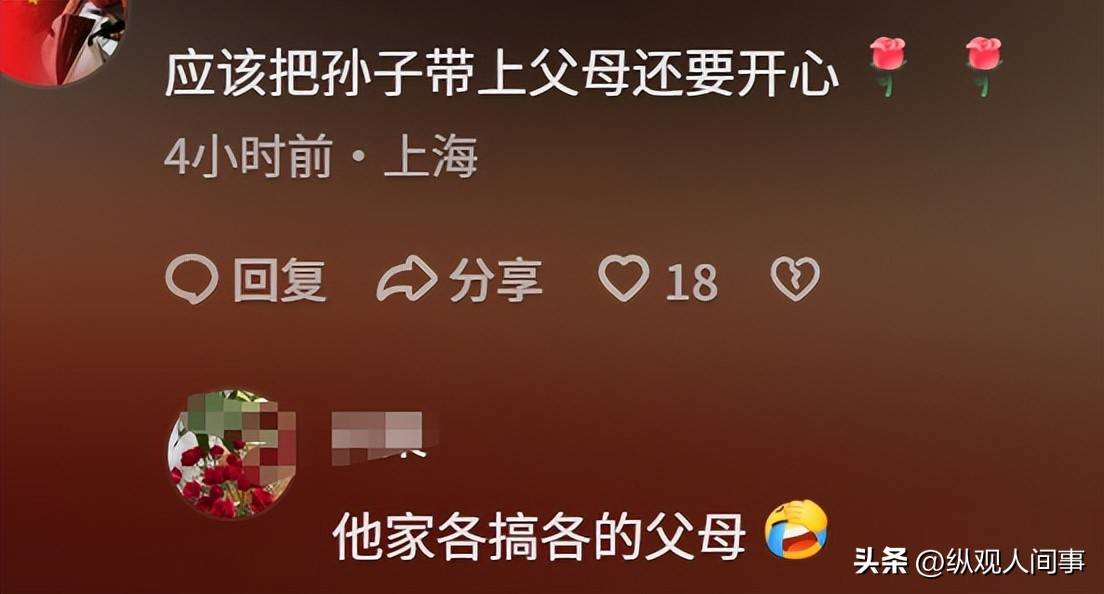Click the 回复 reply label

click(x=280, y=280)
